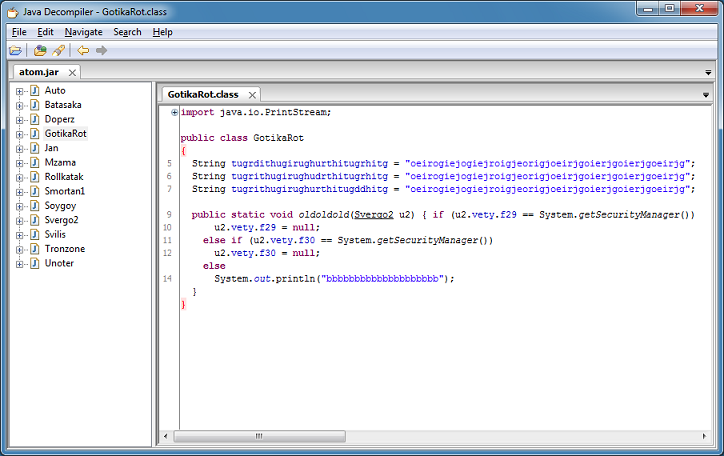Viewport: 724px width, 456px height.
Task: Minimize the Java Decompiler window
Action: 648,8
